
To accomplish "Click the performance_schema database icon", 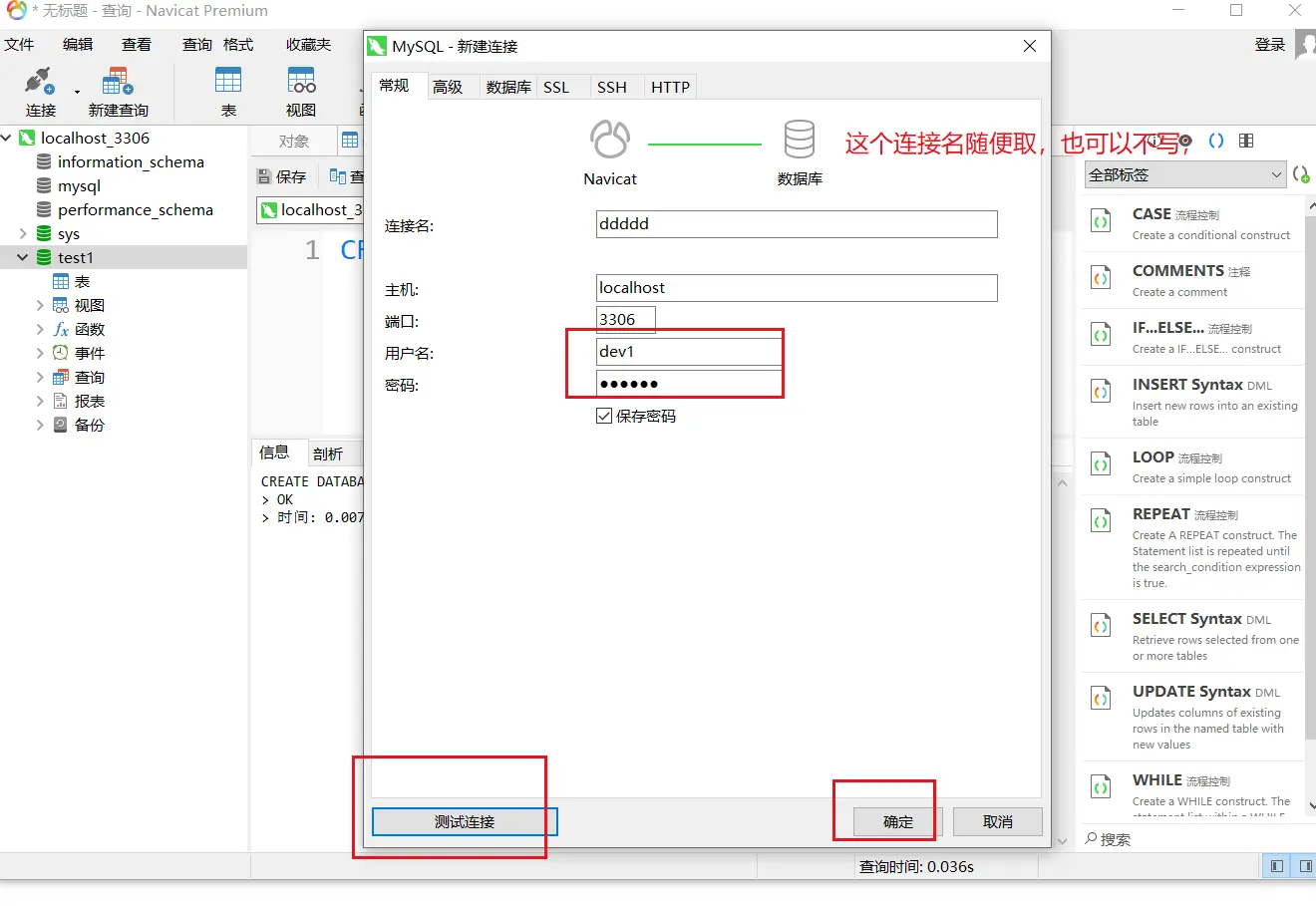I will 44,209.
